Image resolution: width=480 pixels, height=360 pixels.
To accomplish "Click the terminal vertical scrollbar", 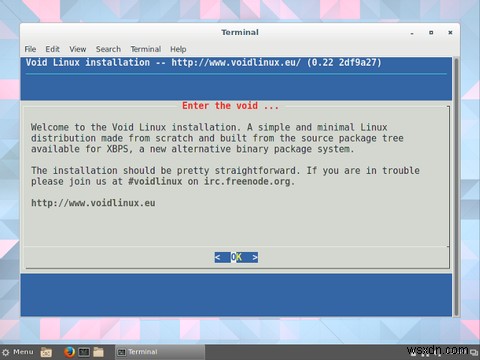I will [456, 187].
